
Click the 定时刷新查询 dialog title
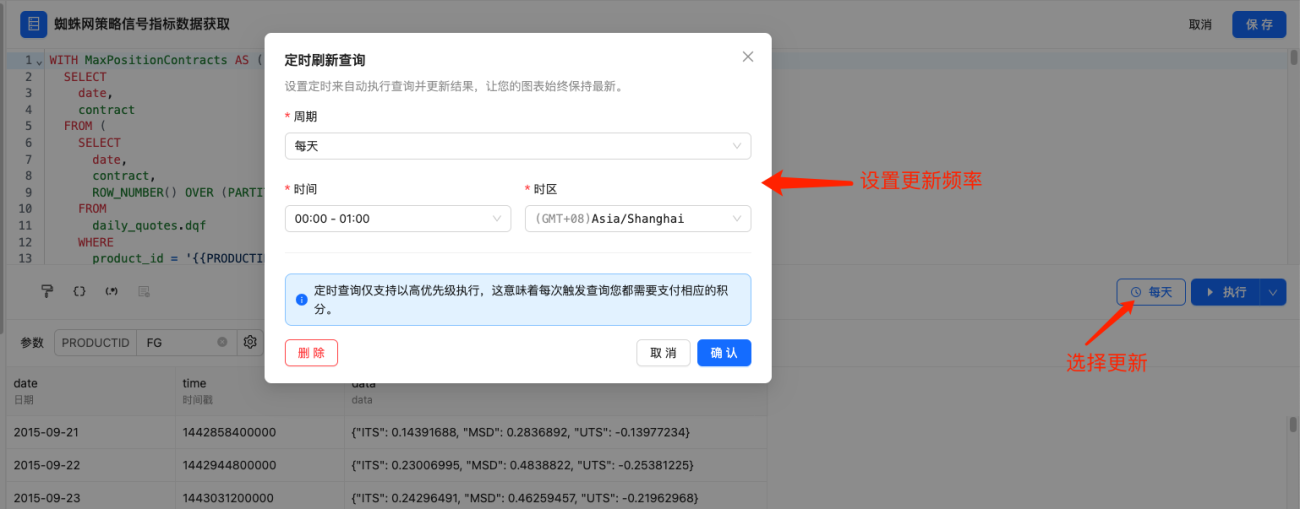[325, 61]
